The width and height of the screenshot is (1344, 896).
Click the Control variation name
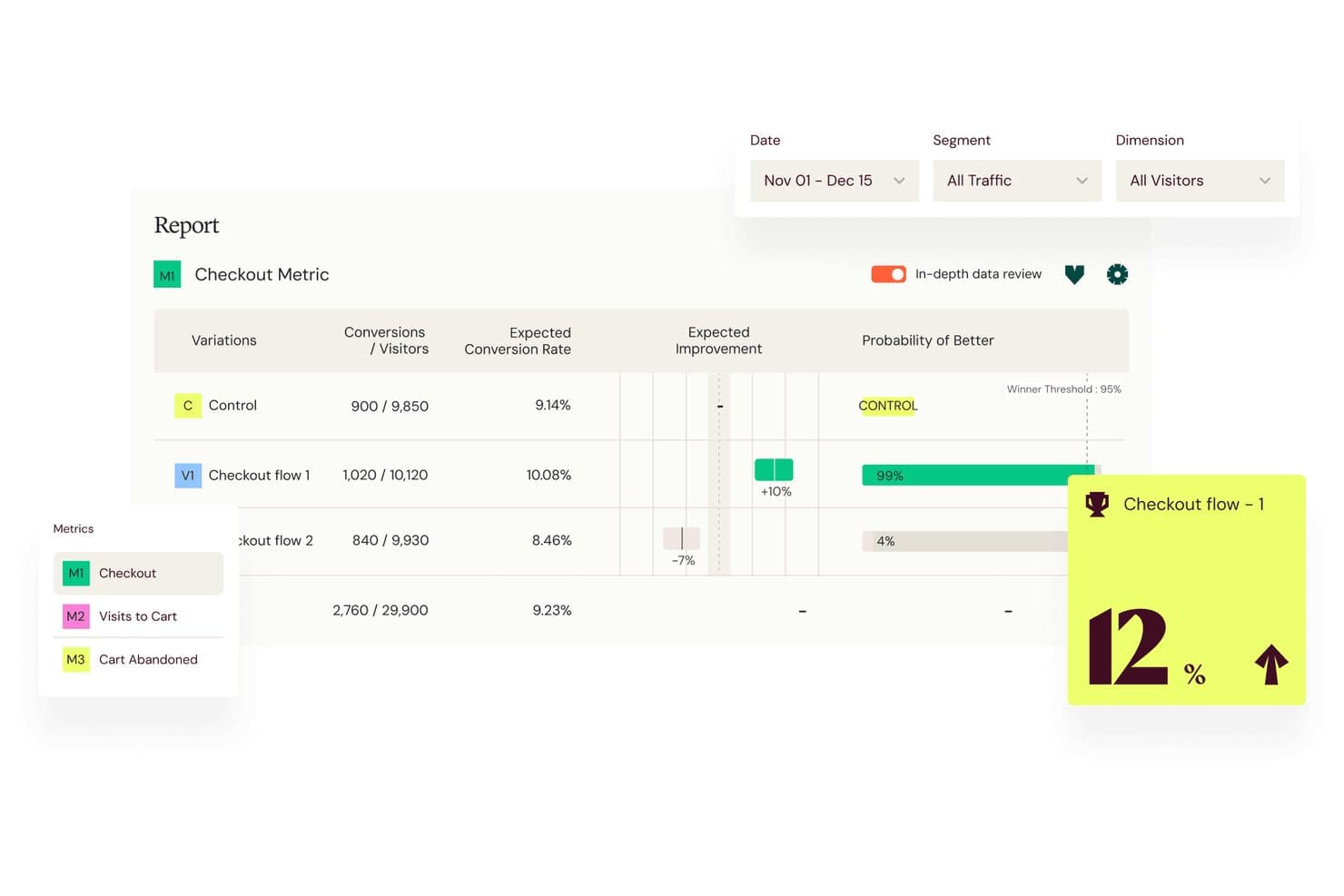pos(232,405)
